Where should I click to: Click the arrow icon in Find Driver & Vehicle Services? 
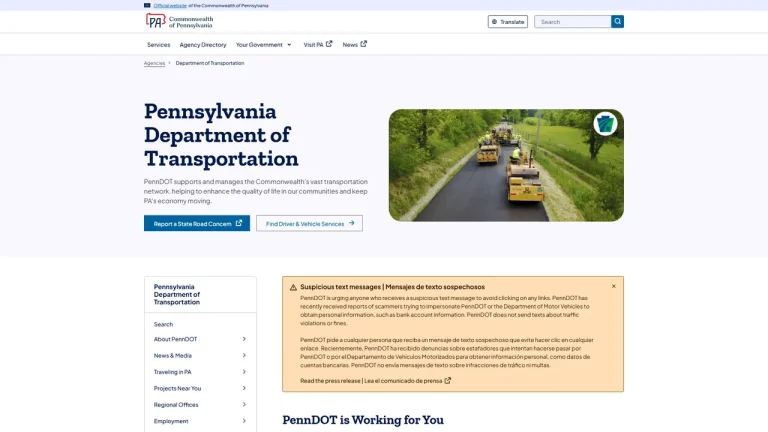351,223
